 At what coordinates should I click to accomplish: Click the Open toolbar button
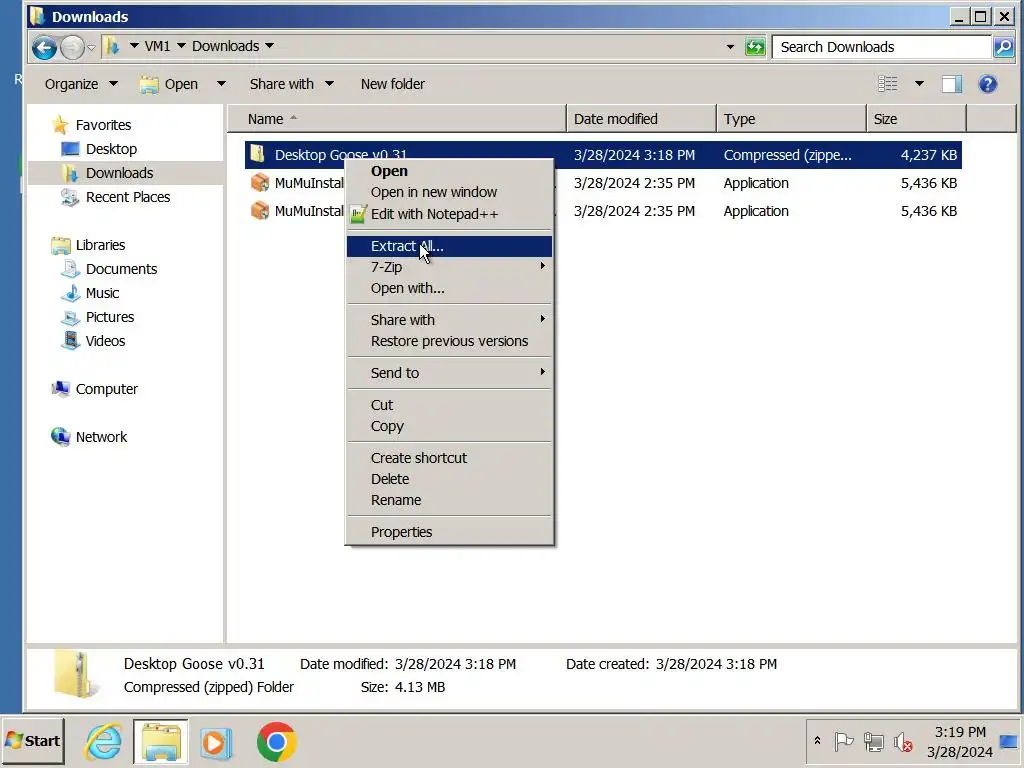168,84
